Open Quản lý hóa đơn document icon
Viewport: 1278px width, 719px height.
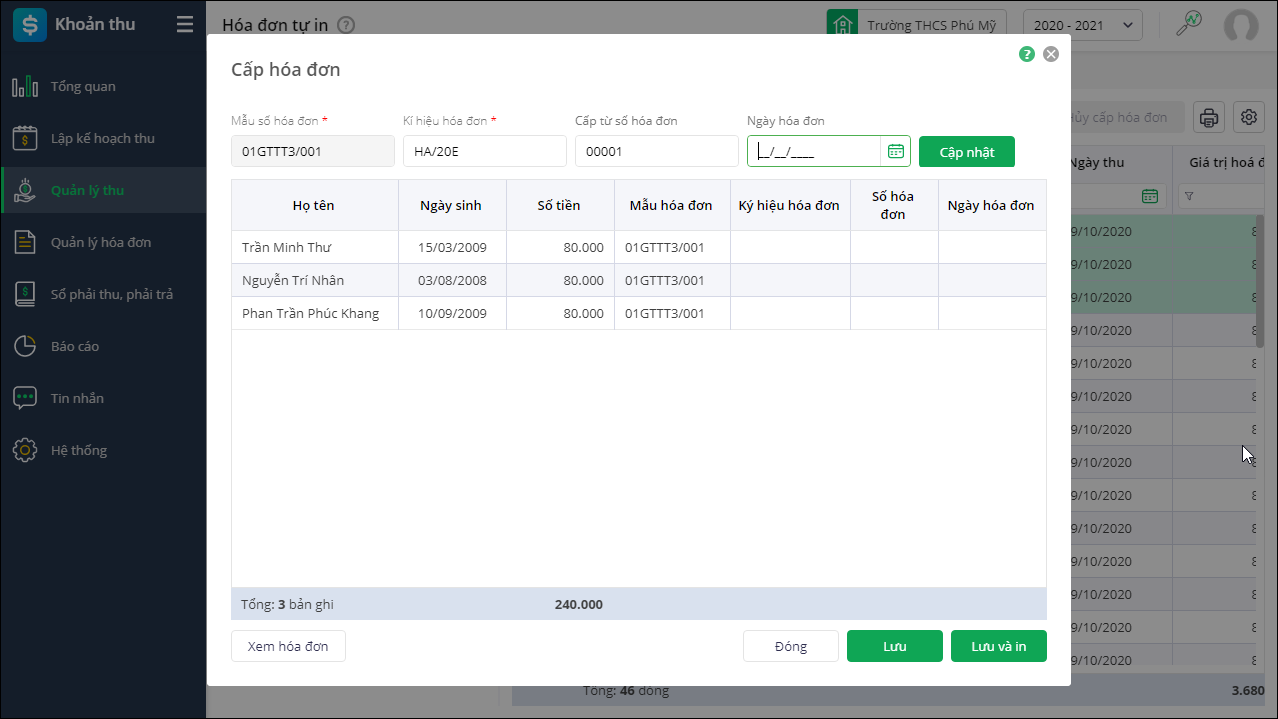click(x=25, y=242)
